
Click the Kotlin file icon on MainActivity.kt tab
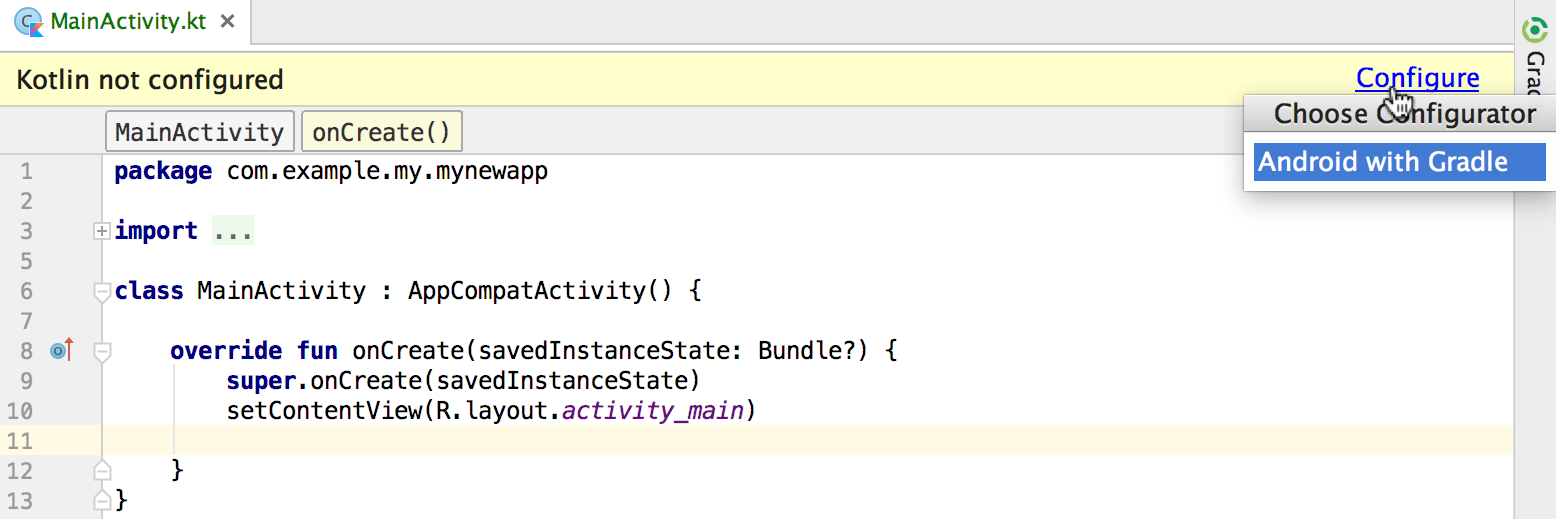28,22
